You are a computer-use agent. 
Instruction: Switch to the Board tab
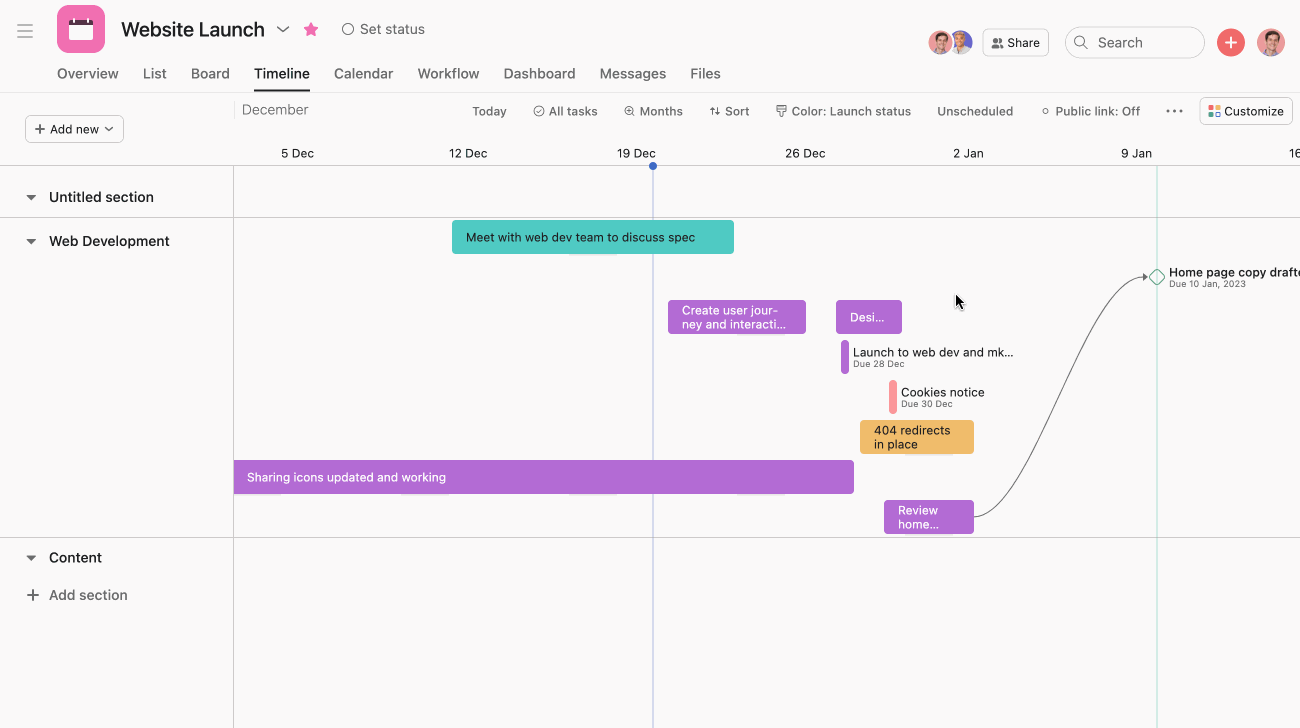(x=210, y=73)
